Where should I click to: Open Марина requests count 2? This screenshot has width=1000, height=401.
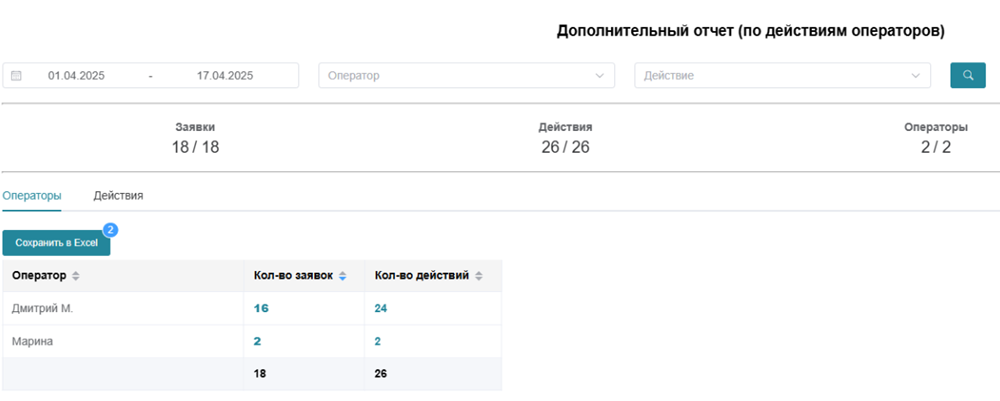257,342
